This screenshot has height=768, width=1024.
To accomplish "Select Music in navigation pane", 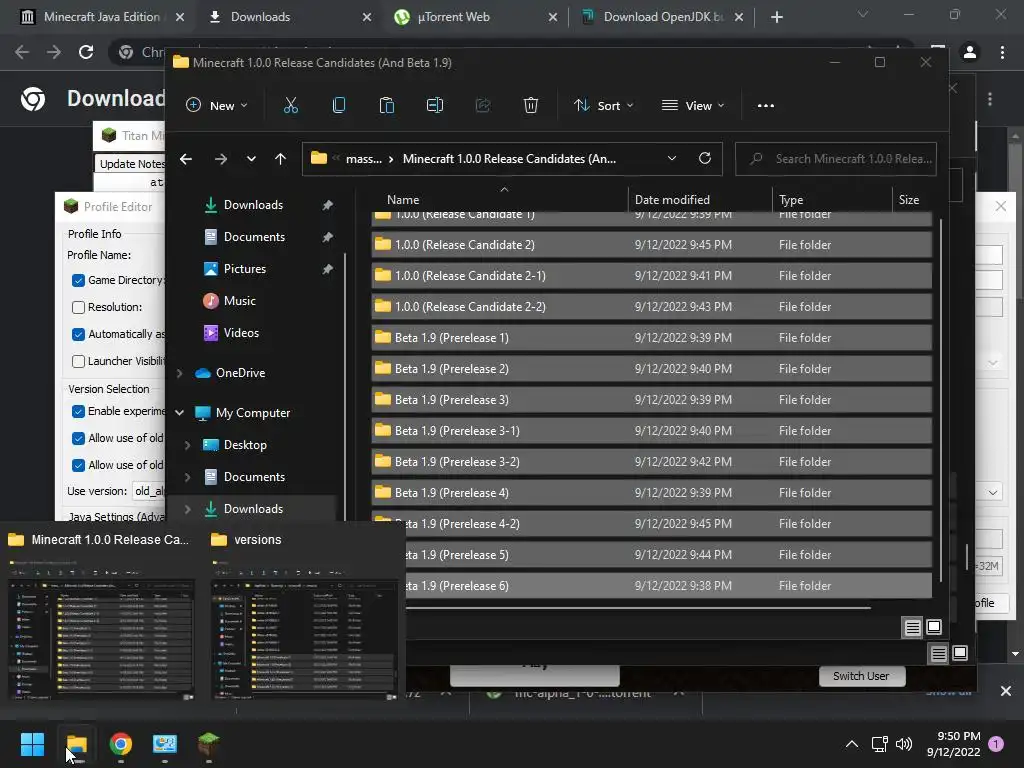I will tap(240, 301).
